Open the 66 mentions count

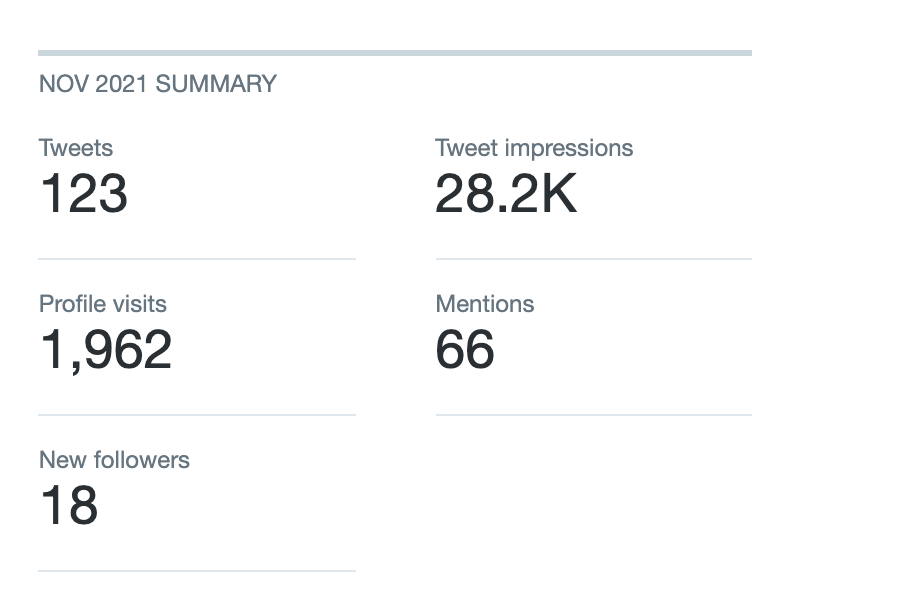click(x=465, y=349)
